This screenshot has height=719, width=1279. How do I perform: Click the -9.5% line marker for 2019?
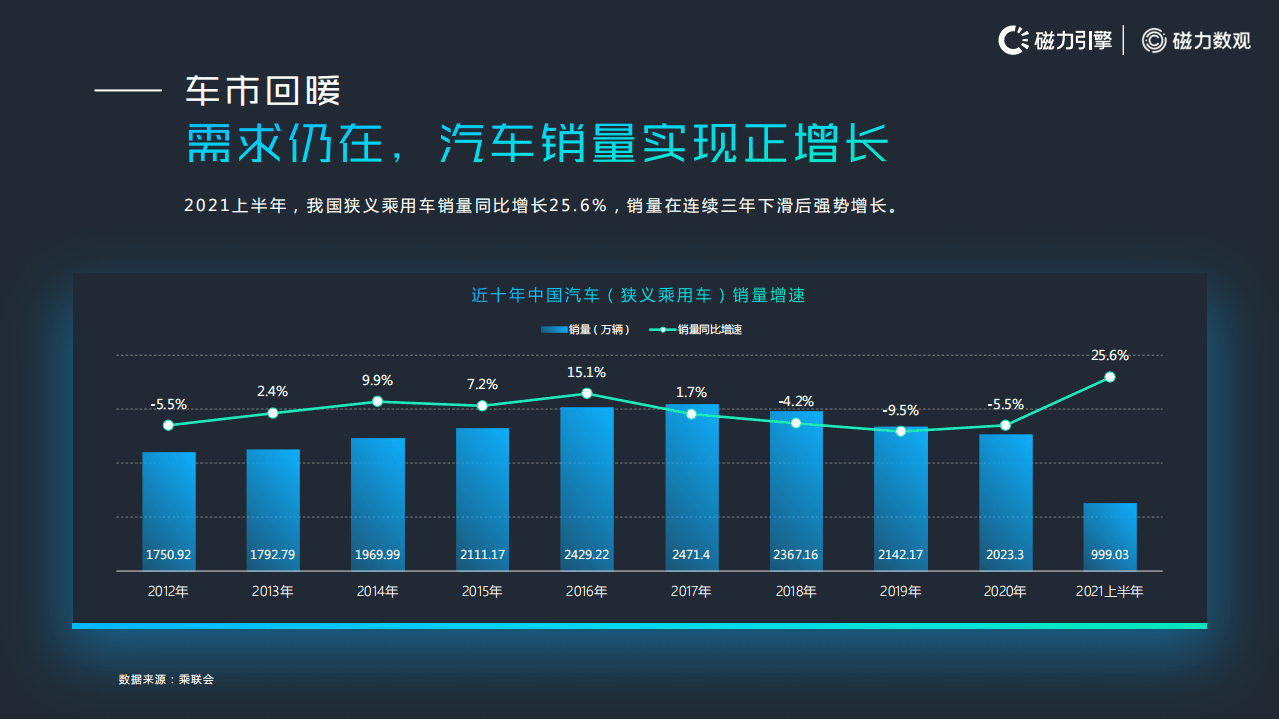(900, 431)
